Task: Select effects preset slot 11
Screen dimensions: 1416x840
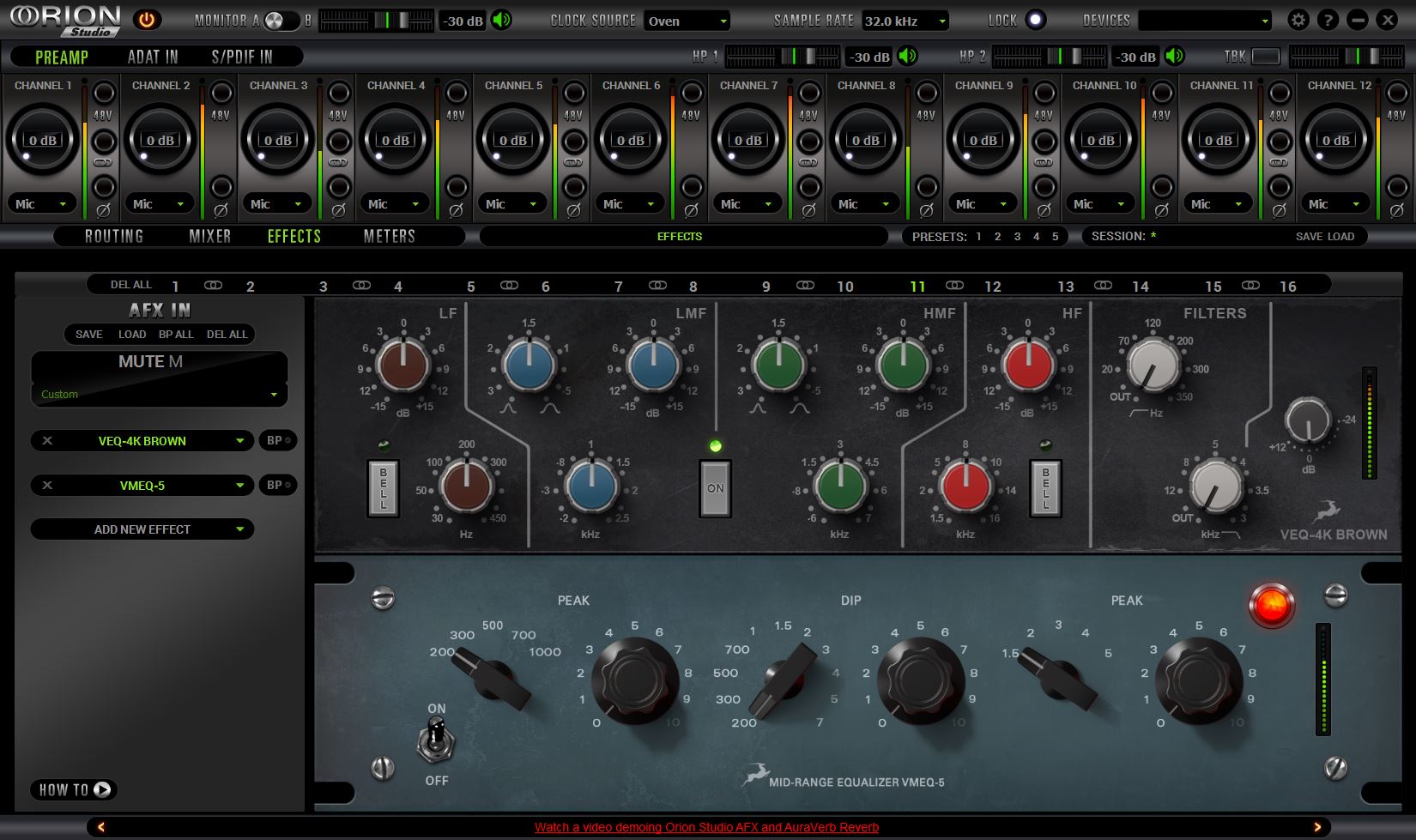Action: pos(917,286)
